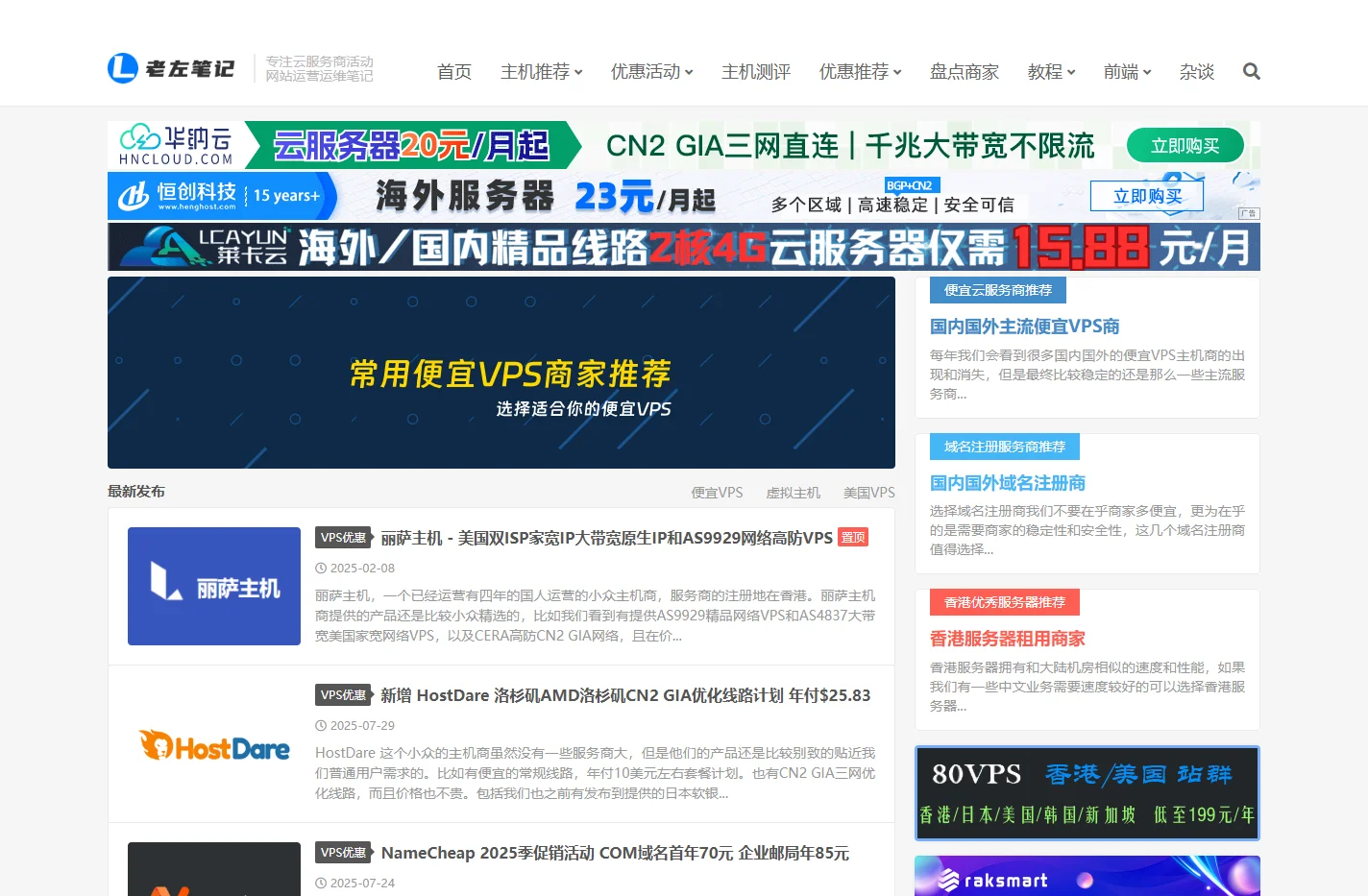Open 香港服务器租用商家 link
The height and width of the screenshot is (896, 1368).
coord(1008,639)
